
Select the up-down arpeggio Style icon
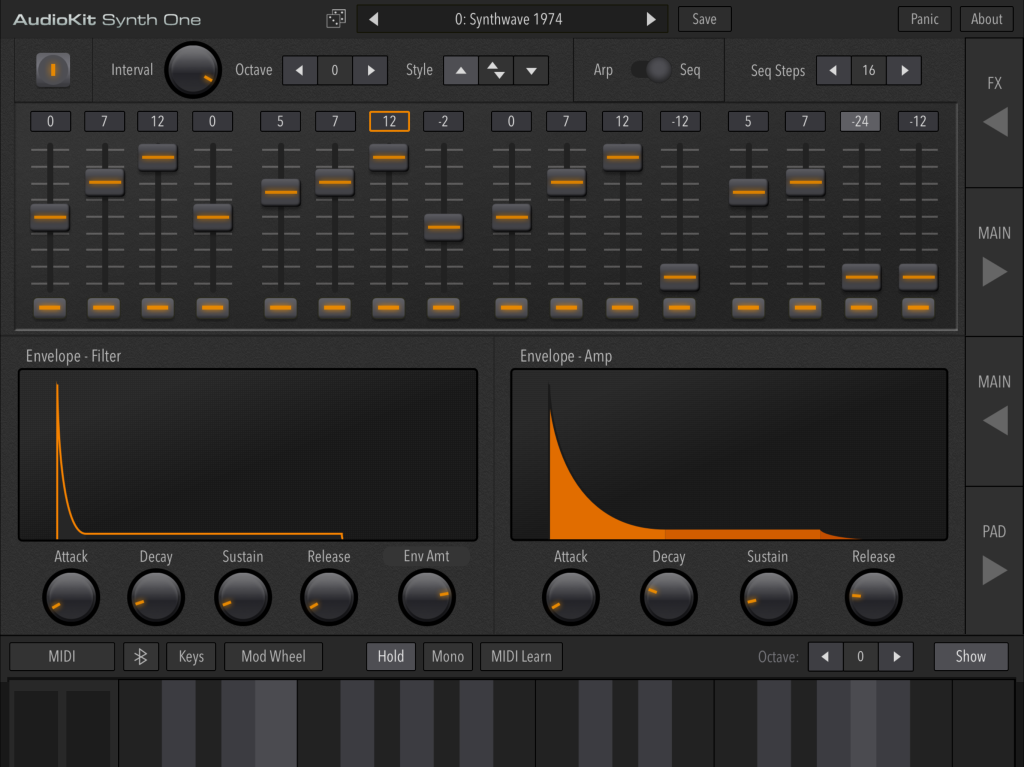coord(495,70)
